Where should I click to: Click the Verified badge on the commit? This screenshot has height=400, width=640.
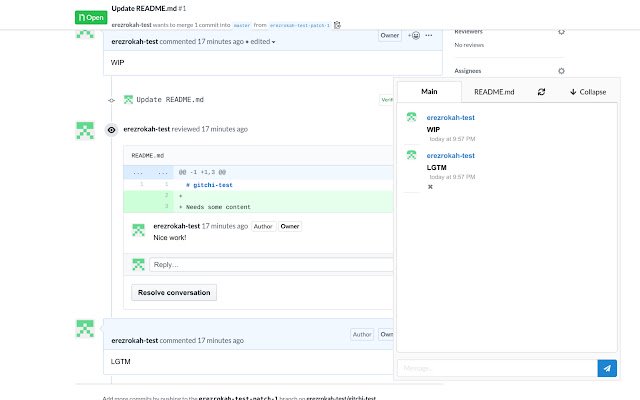tap(387, 100)
